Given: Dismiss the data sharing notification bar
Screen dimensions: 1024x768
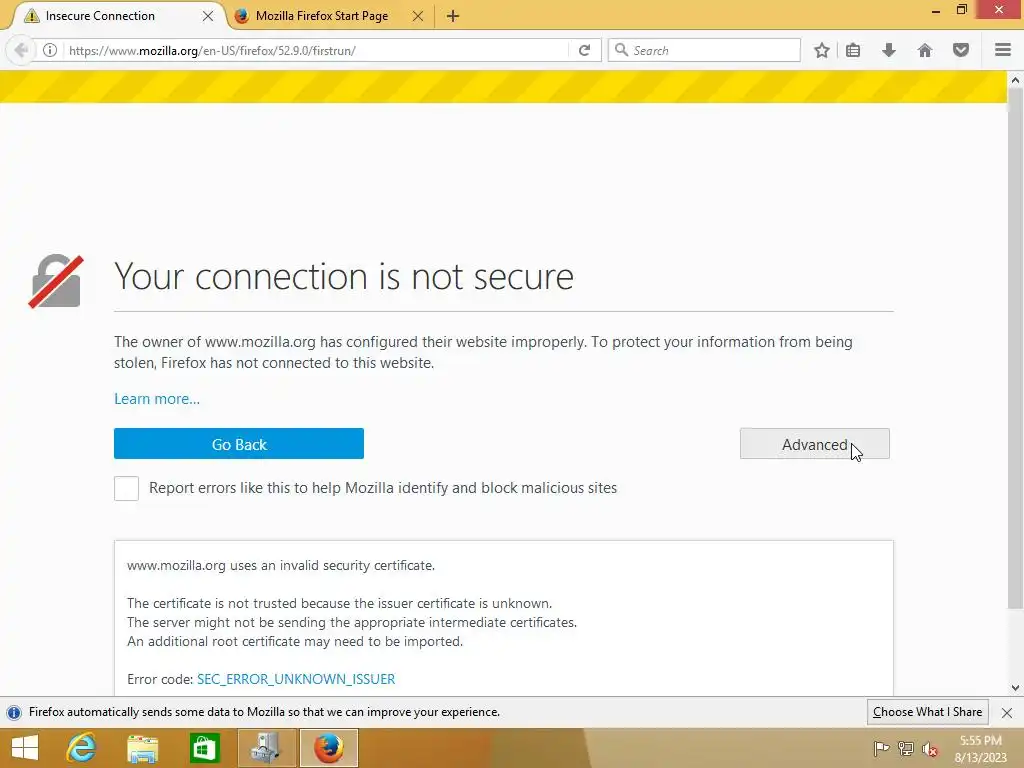Looking at the screenshot, I should pyautogui.click(x=1006, y=712).
